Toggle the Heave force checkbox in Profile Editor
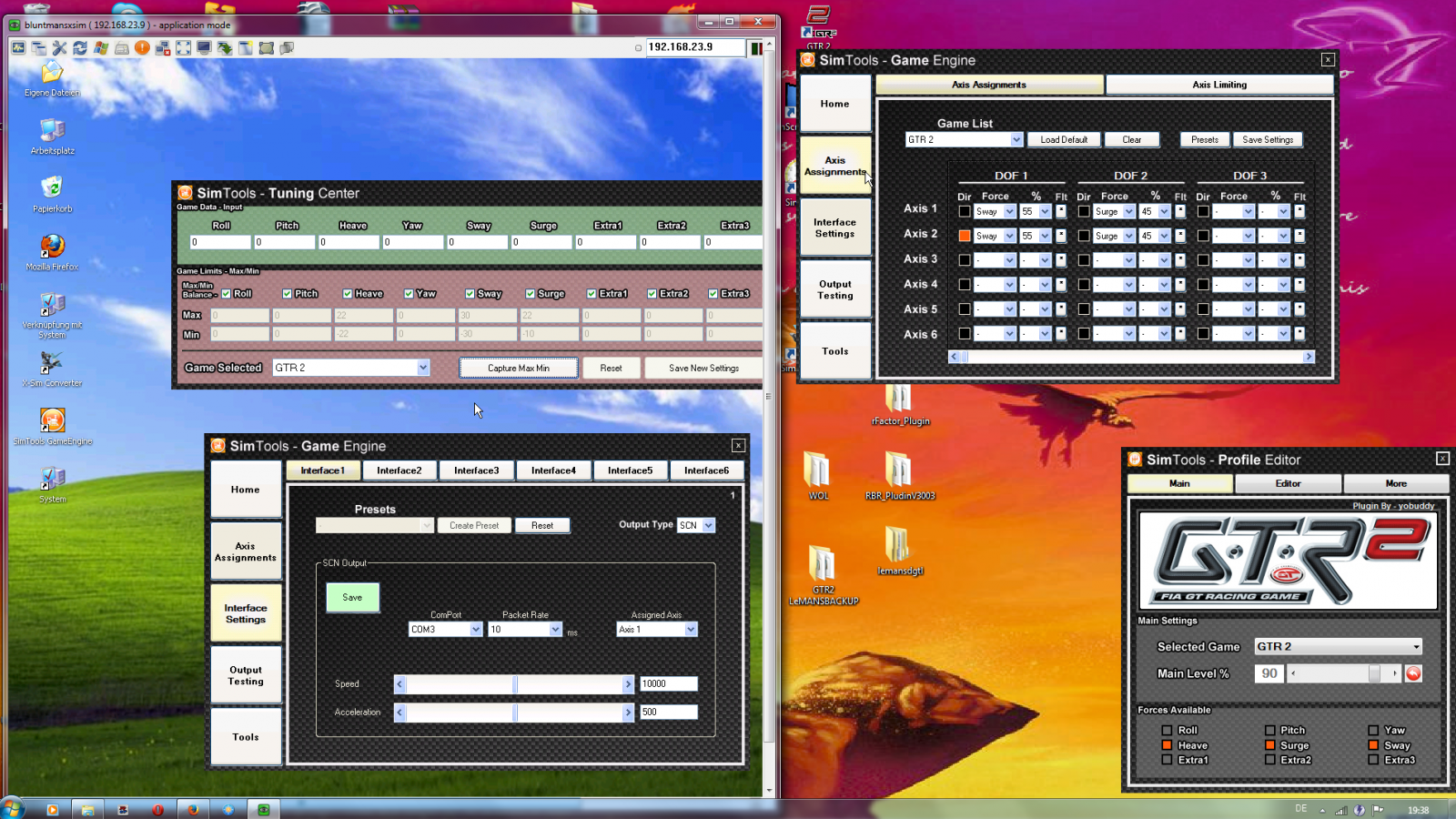Viewport: 1456px width, 819px height. click(x=1167, y=745)
